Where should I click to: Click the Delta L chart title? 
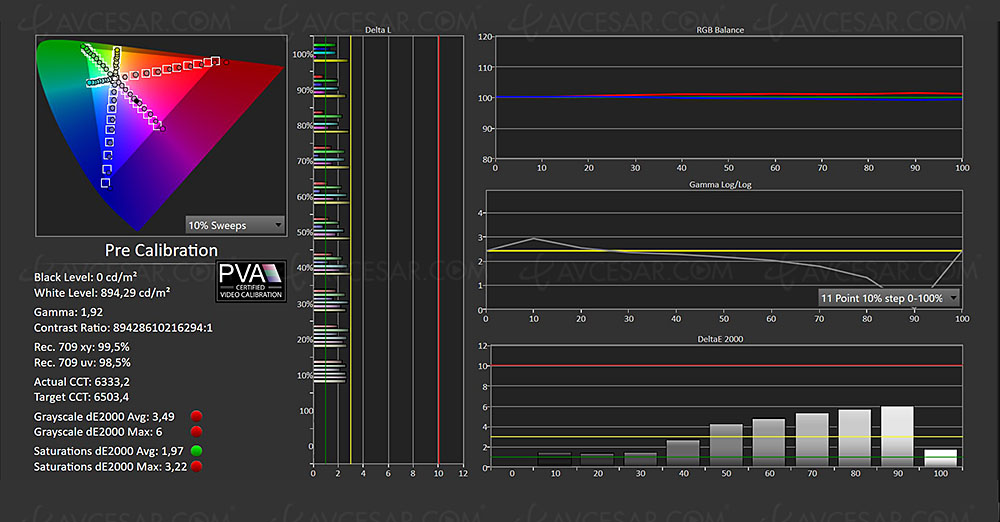coord(379,30)
